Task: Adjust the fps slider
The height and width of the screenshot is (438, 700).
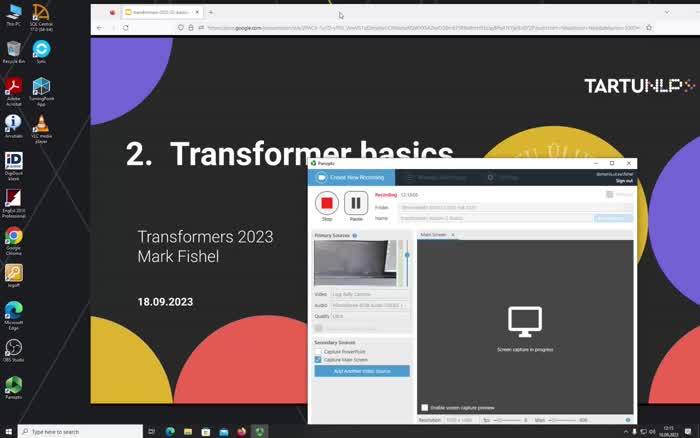Action: point(508,420)
